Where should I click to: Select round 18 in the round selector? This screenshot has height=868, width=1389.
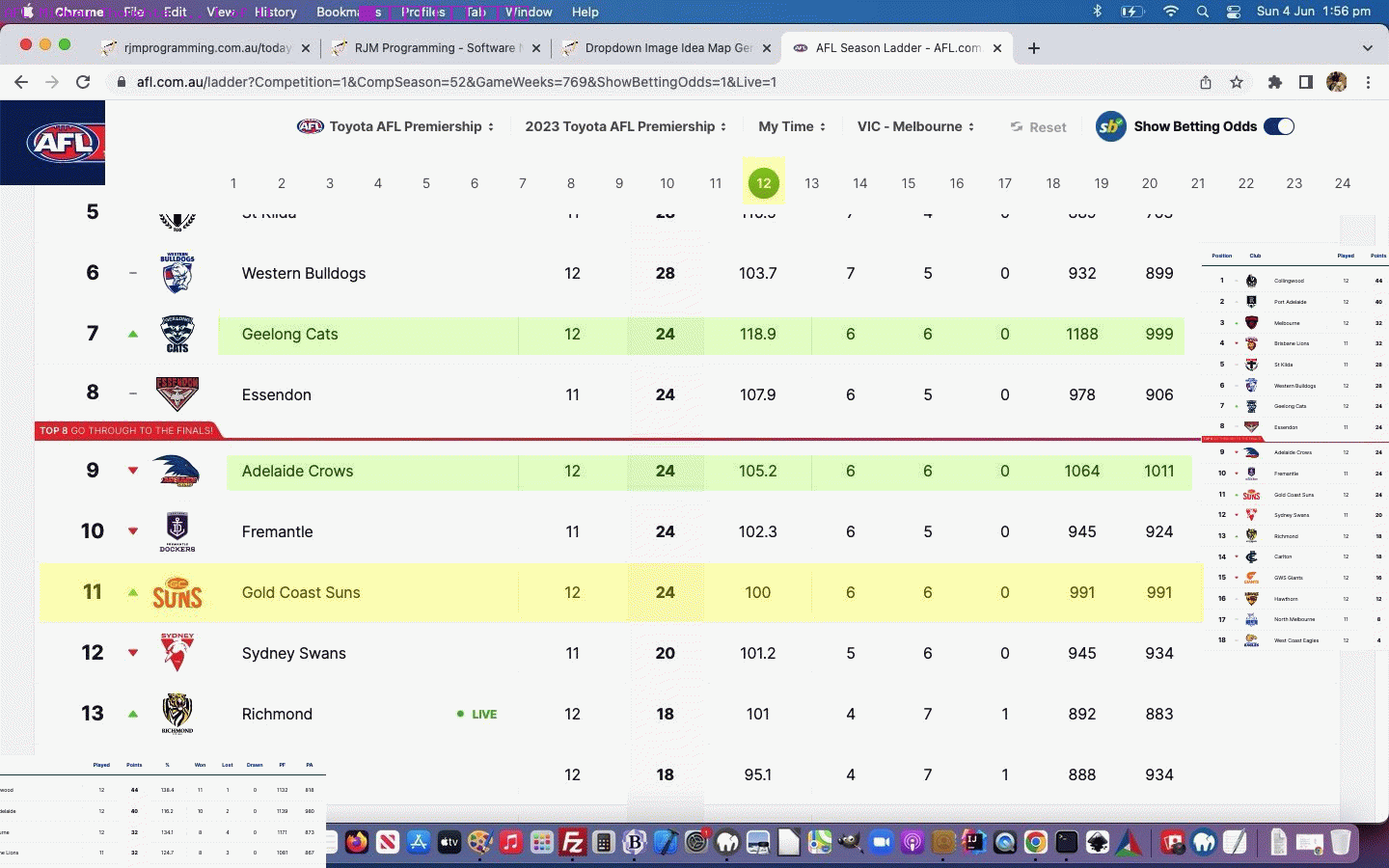point(1052,183)
